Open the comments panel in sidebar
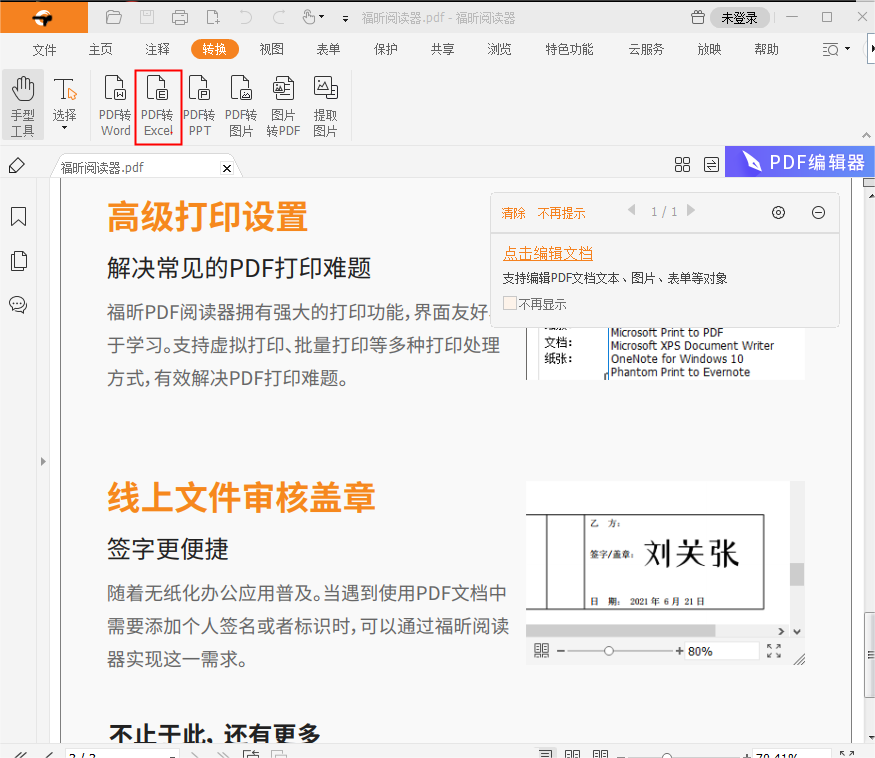875x758 pixels. 18,305
